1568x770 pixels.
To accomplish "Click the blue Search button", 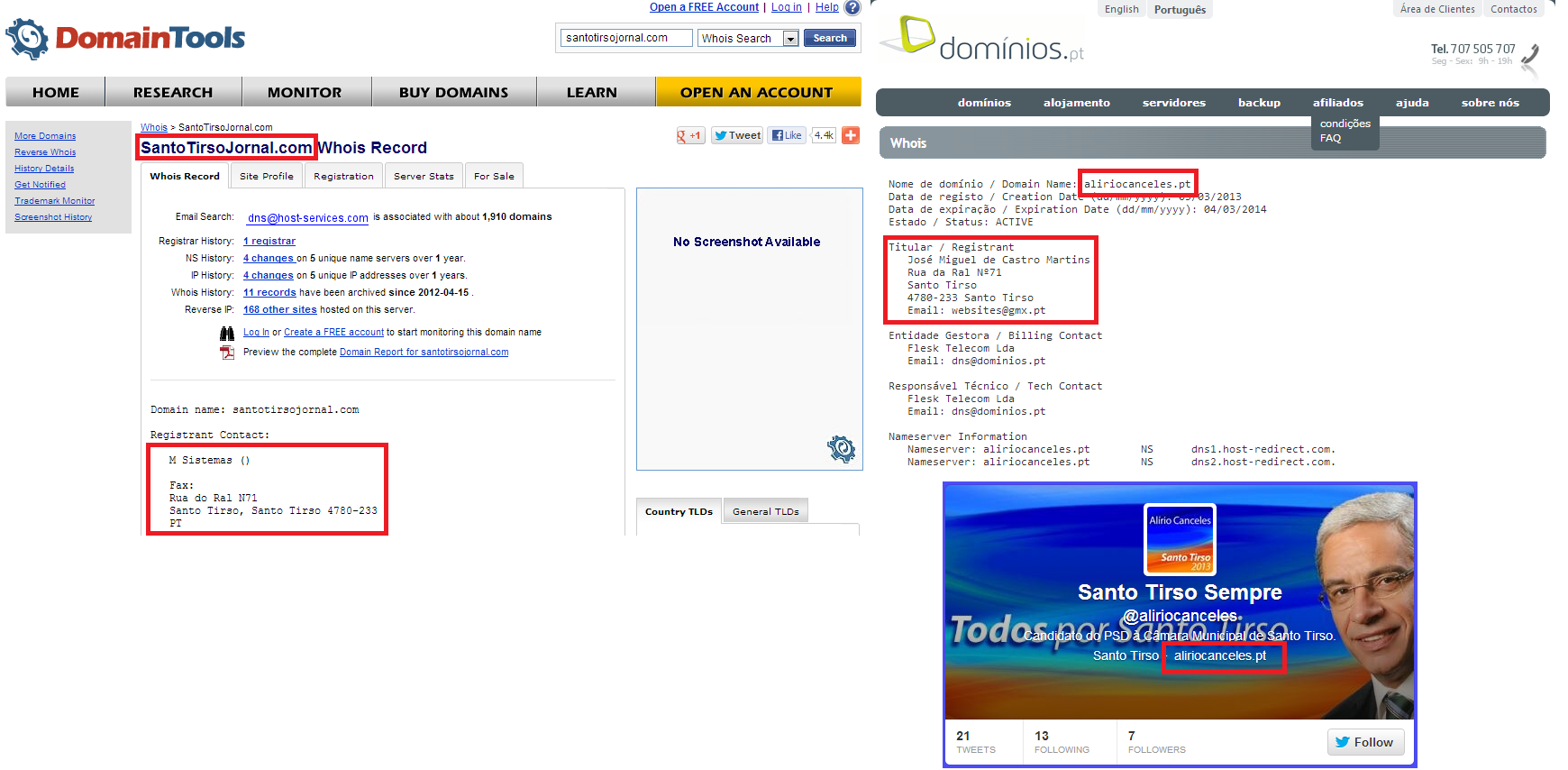I will click(x=830, y=38).
